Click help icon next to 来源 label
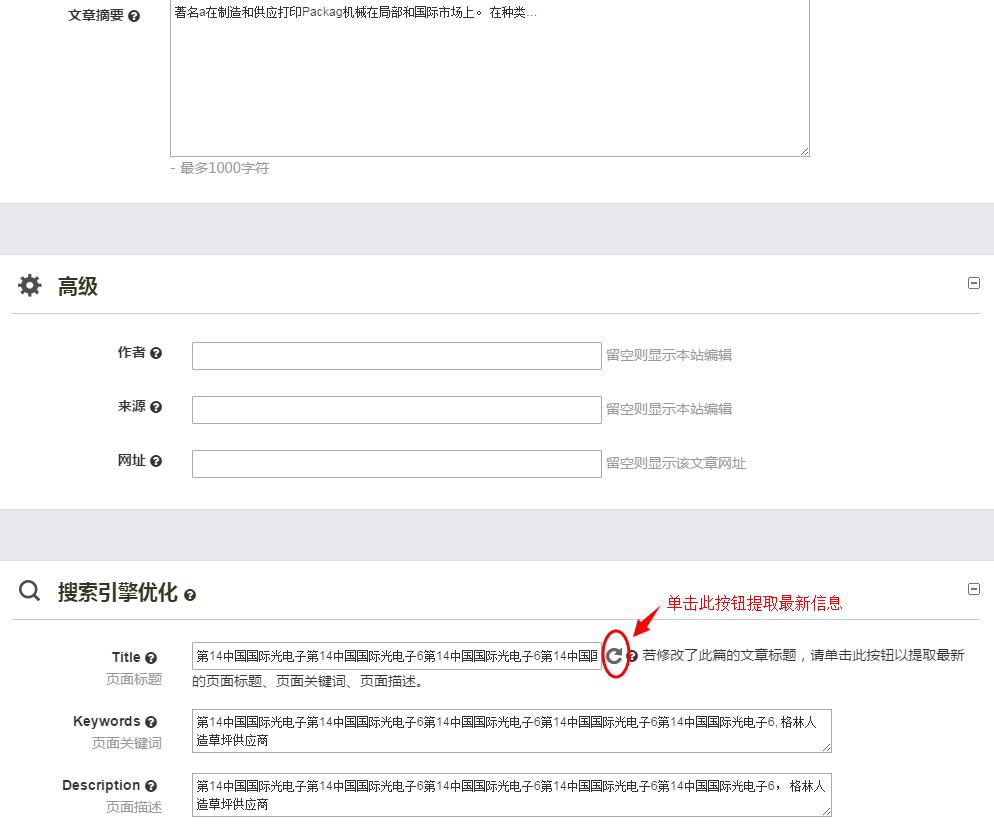The image size is (994, 839). click(156, 407)
